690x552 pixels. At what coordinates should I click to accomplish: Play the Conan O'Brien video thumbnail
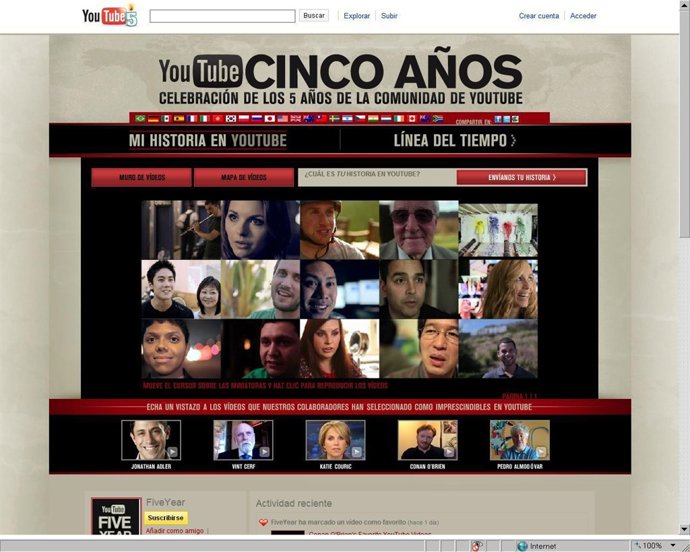coord(428,440)
